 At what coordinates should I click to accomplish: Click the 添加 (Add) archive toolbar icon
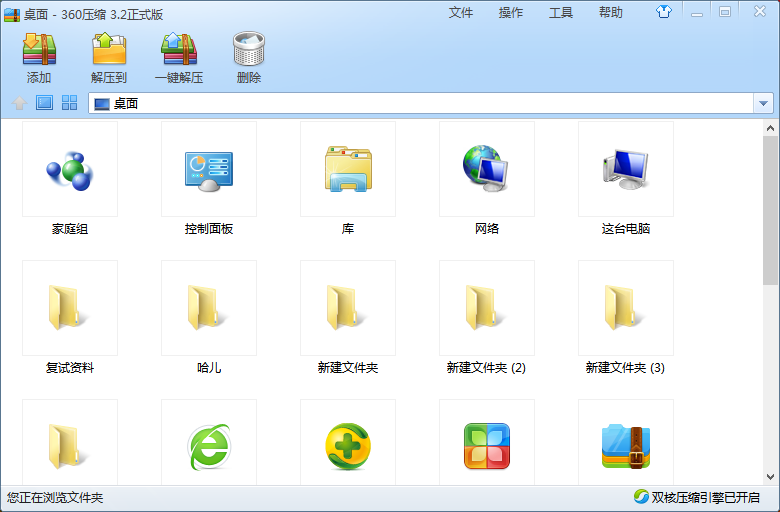click(39, 49)
